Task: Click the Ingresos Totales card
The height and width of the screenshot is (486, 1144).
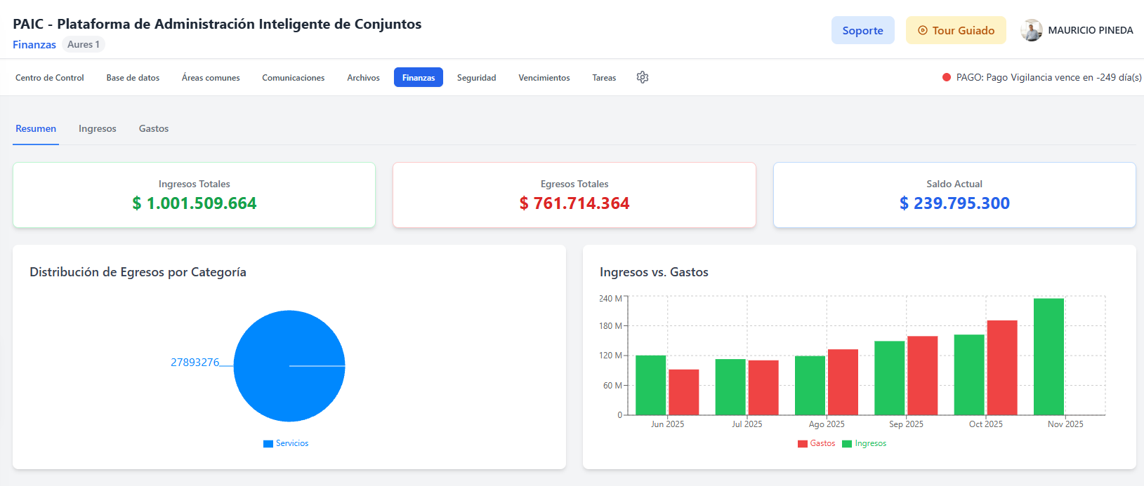Action: 194,195
